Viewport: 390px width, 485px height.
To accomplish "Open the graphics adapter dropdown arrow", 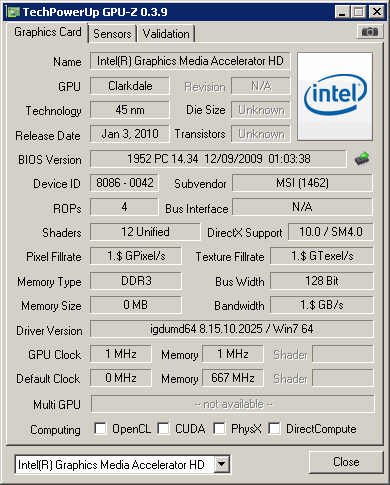I will click(x=222, y=464).
